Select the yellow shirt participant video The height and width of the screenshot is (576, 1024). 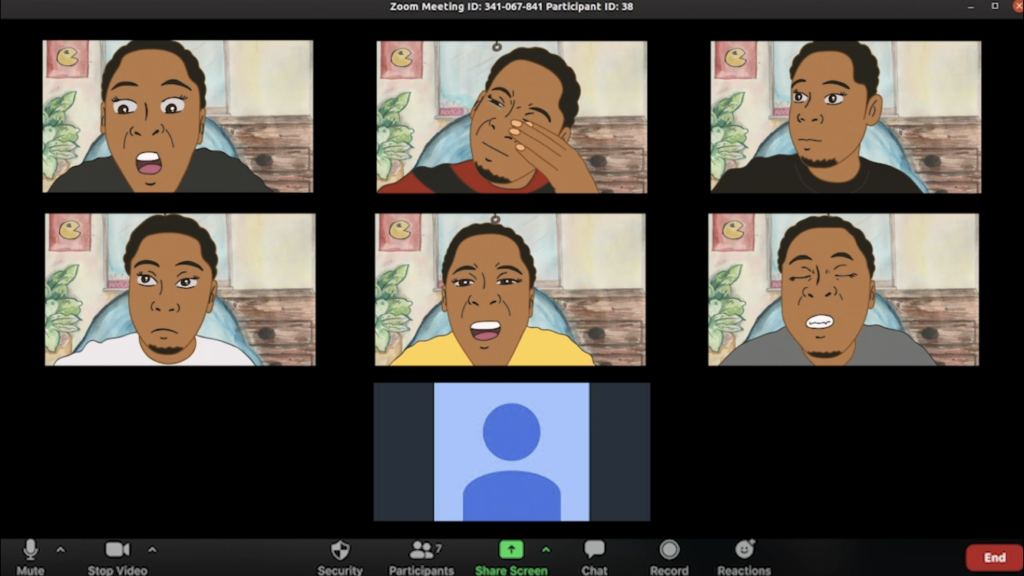510,289
